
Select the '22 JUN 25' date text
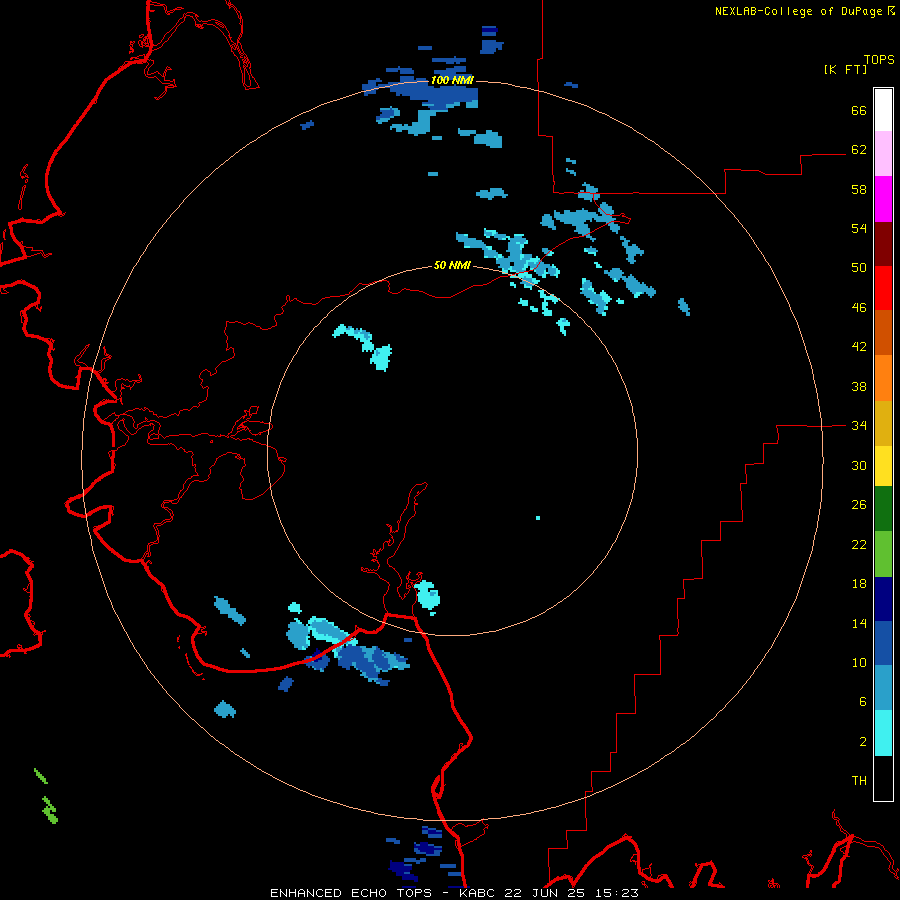pyautogui.click(x=546, y=893)
